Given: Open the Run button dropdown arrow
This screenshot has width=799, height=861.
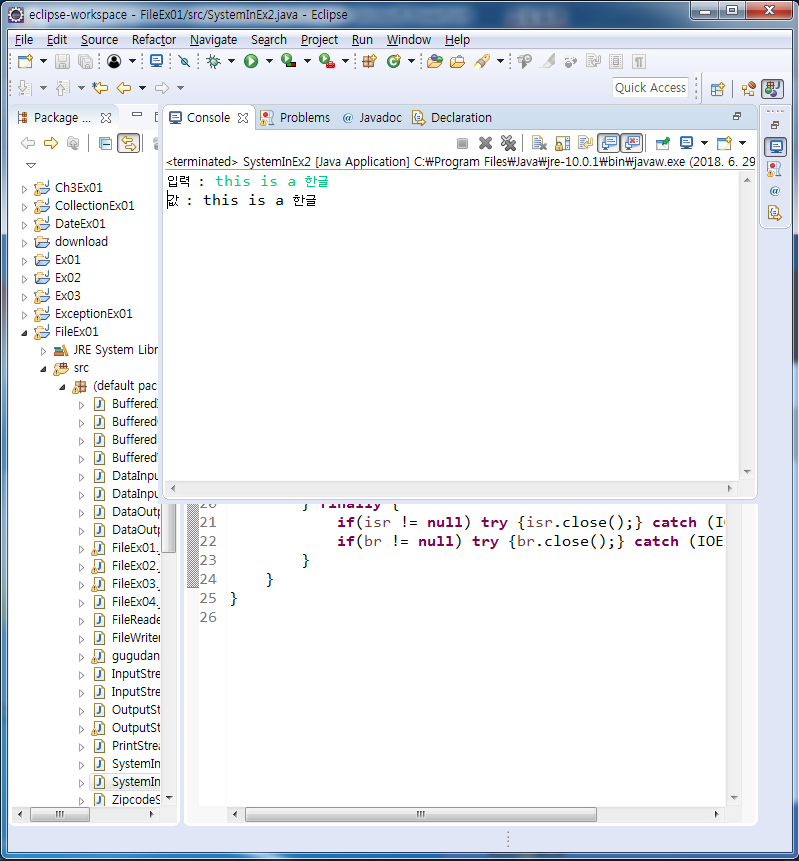Looking at the screenshot, I should [x=269, y=62].
